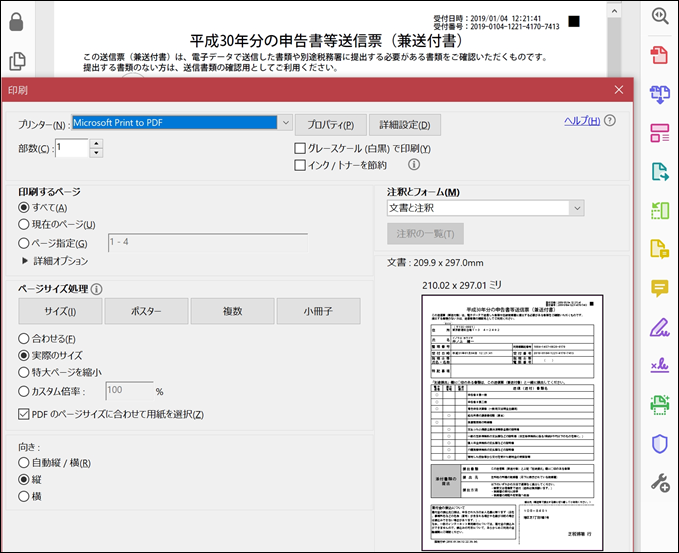Open the More Tools wrench icon
Image resolution: width=679 pixels, height=553 pixels.
(660, 482)
